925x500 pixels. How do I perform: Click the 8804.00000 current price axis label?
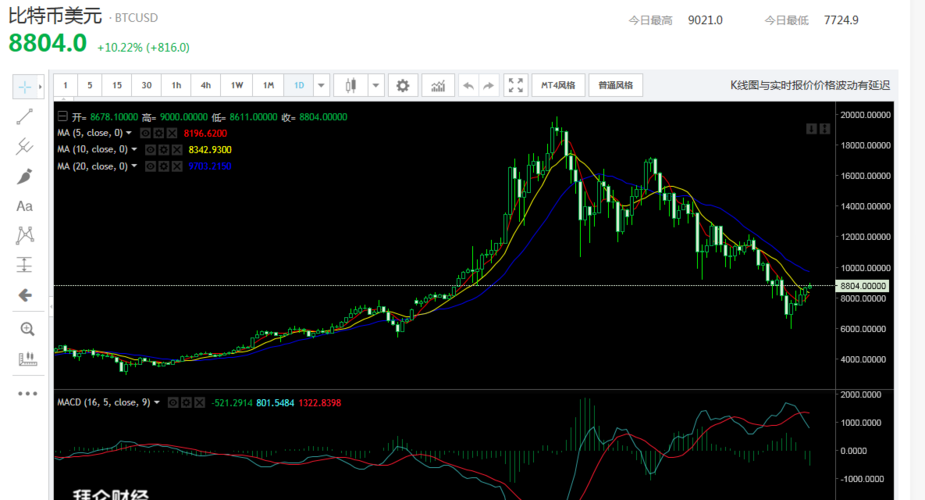click(862, 286)
